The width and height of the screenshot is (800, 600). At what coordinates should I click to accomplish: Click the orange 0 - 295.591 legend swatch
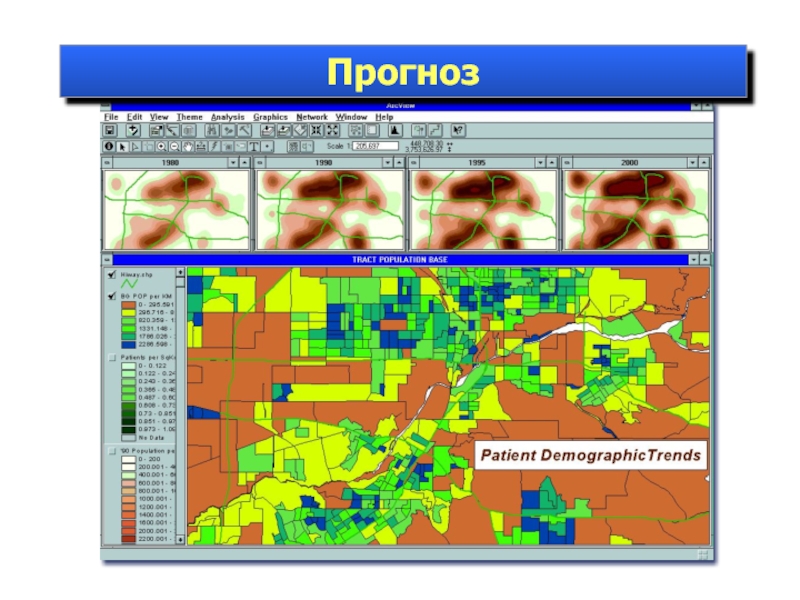coord(128,305)
